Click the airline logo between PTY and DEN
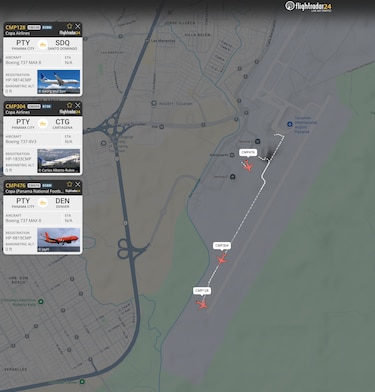This screenshot has height=392, width=375. [x=43, y=202]
